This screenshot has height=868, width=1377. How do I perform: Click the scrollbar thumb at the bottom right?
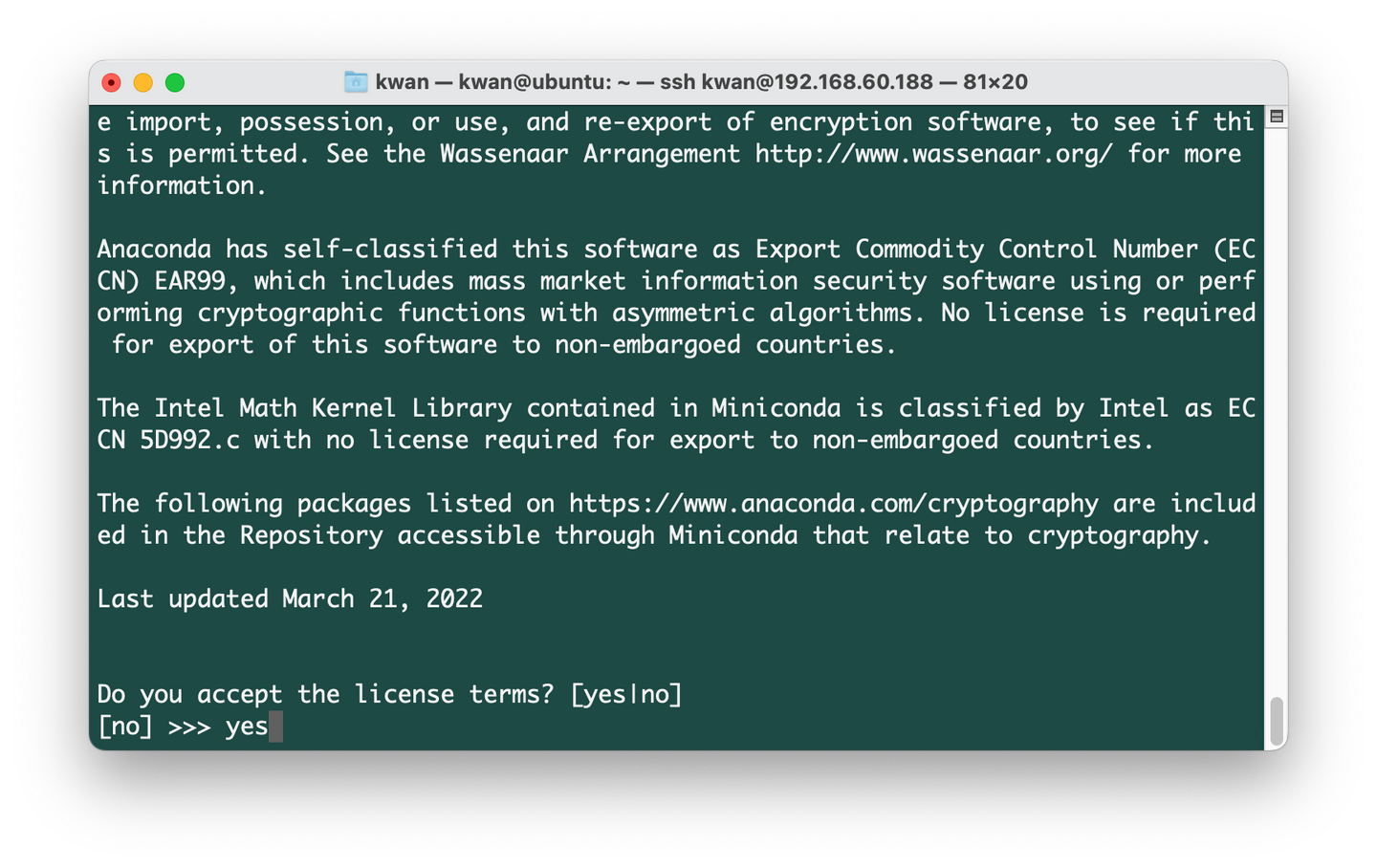(1276, 721)
